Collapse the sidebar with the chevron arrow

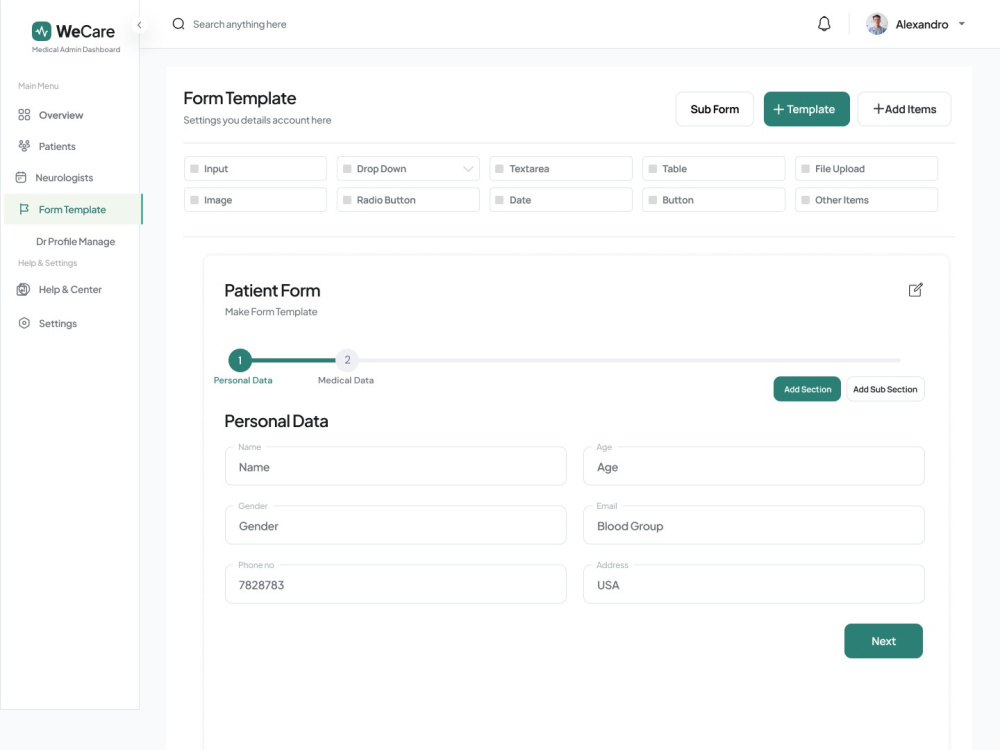point(139,25)
